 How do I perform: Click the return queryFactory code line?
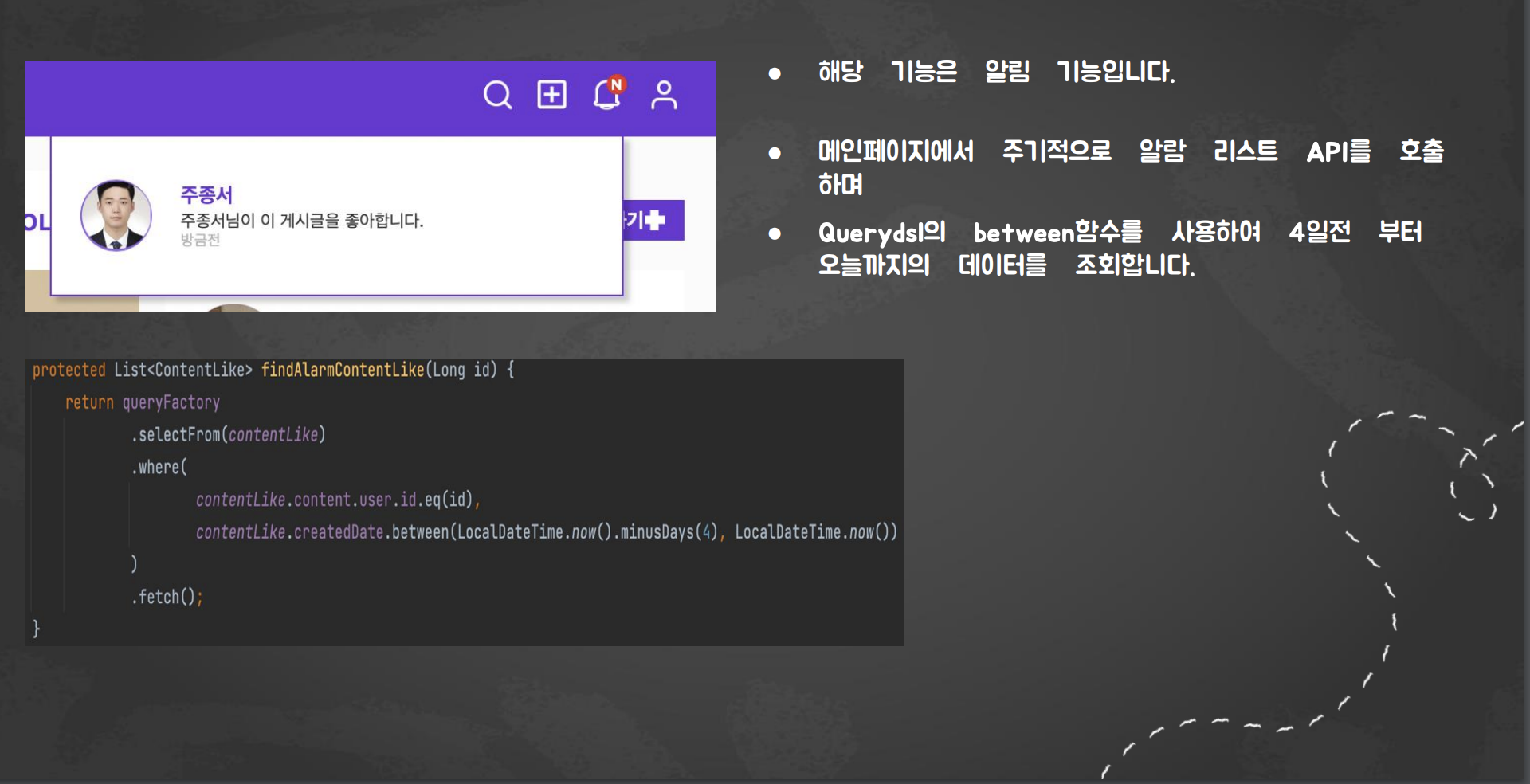tap(143, 402)
